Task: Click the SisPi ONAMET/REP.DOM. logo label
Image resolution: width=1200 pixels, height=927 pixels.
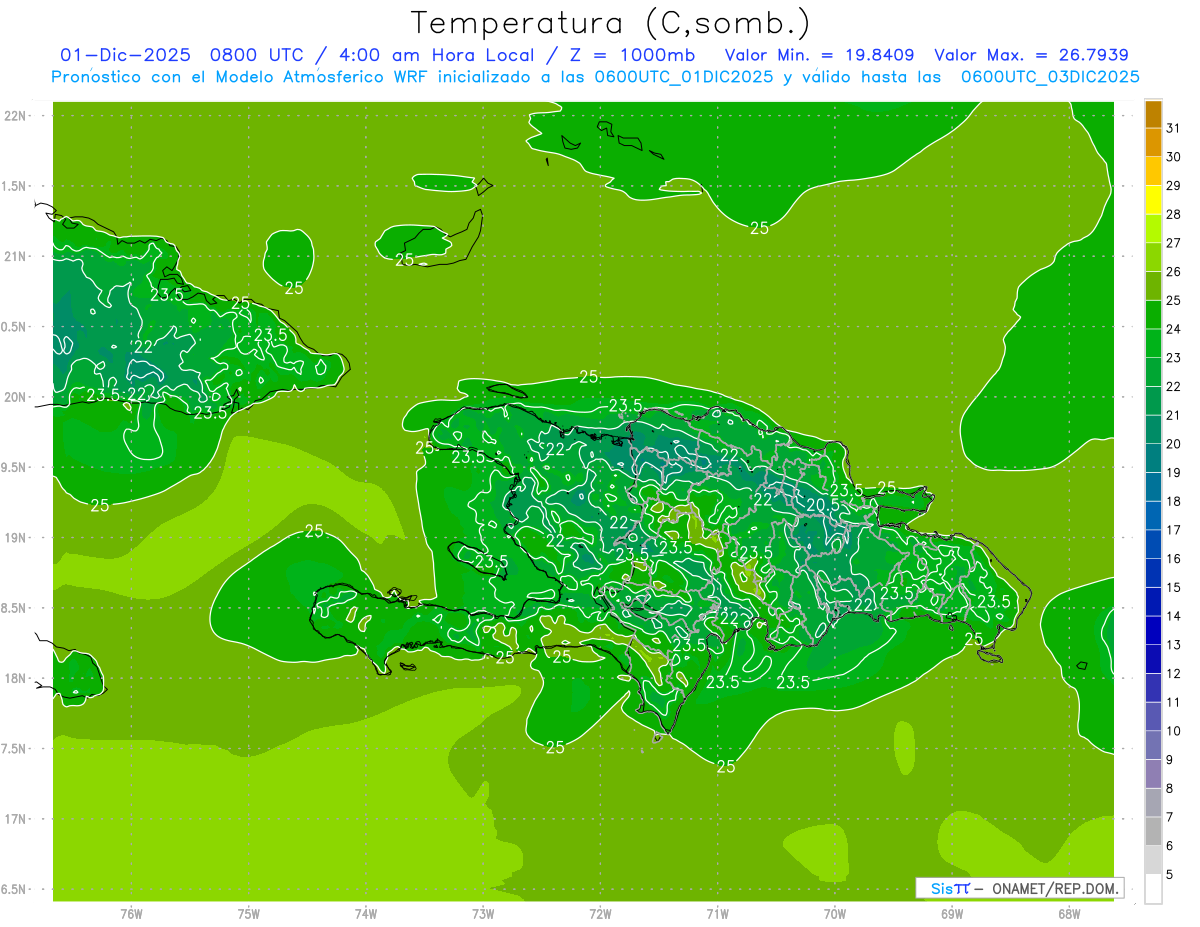Action: pos(1020,888)
